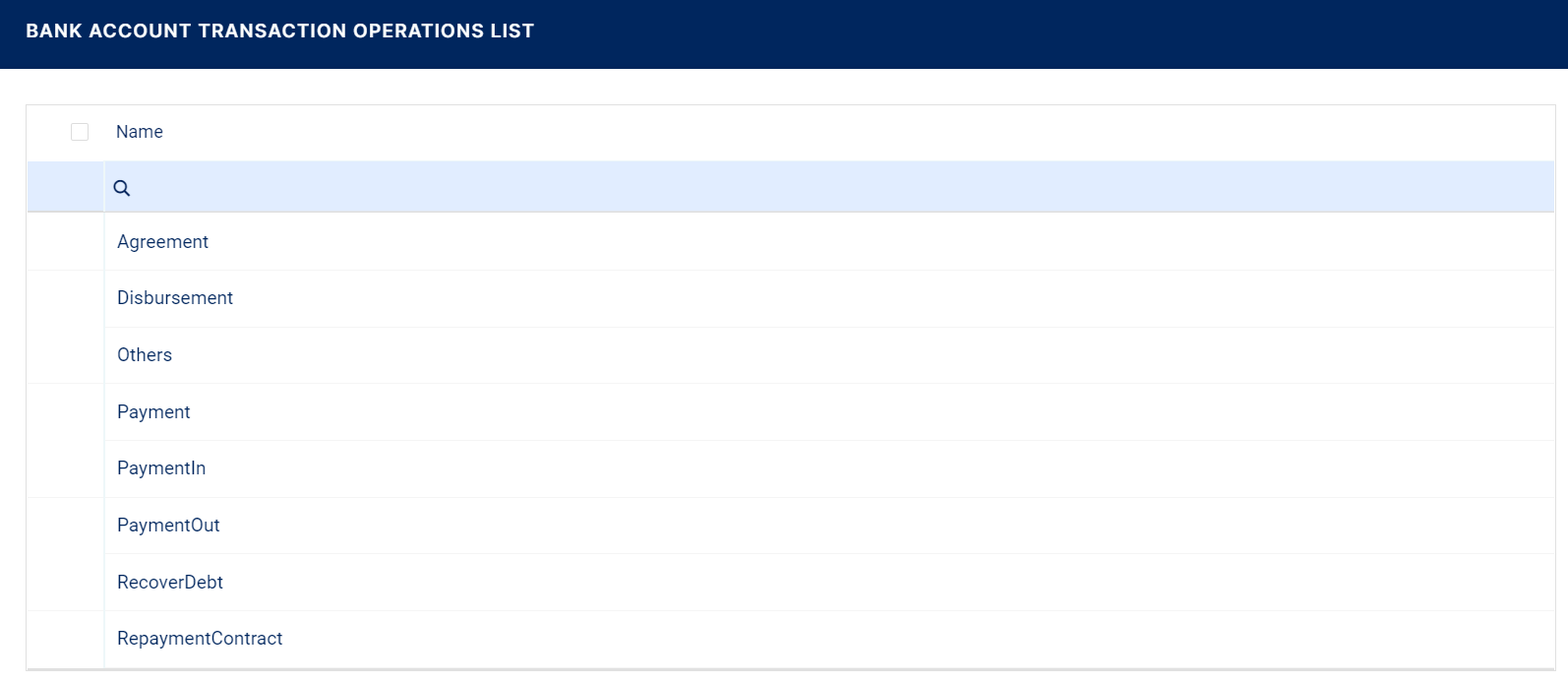Tick the select-all checkbox in the header
Screen dimensions: 1568x683
(x=80, y=132)
